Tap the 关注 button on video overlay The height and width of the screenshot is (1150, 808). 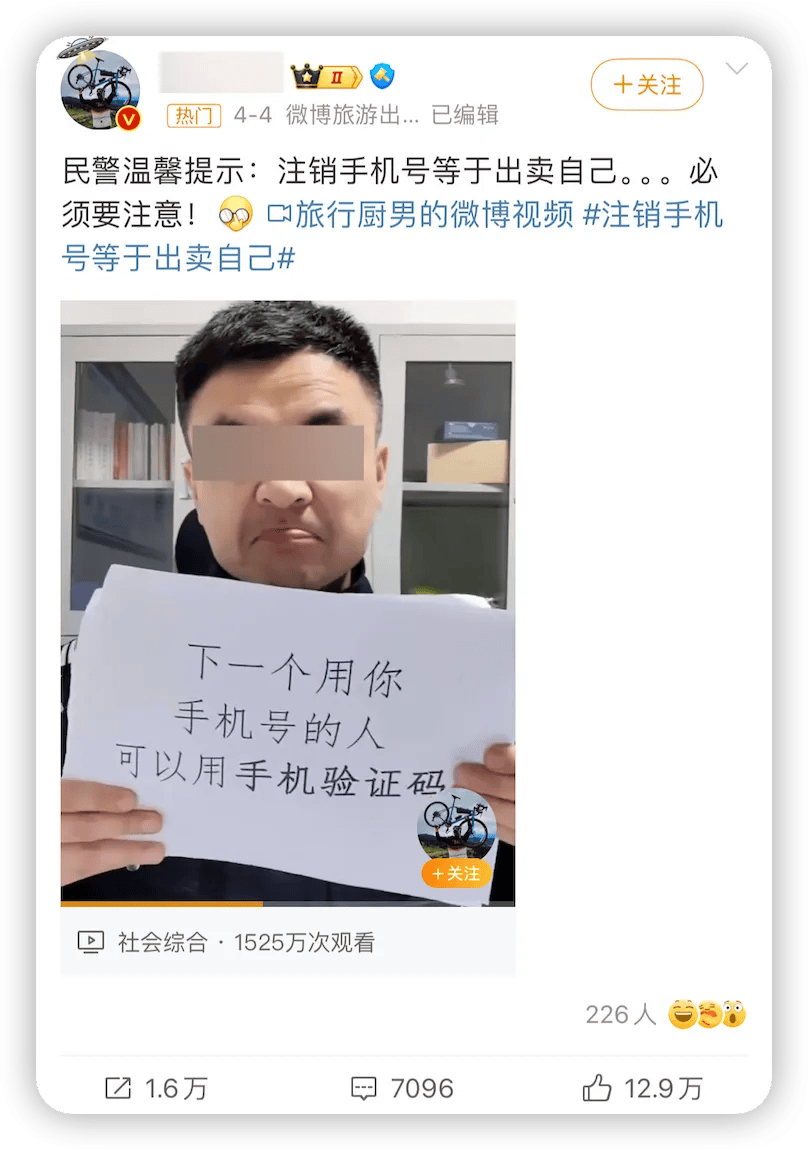pos(455,874)
